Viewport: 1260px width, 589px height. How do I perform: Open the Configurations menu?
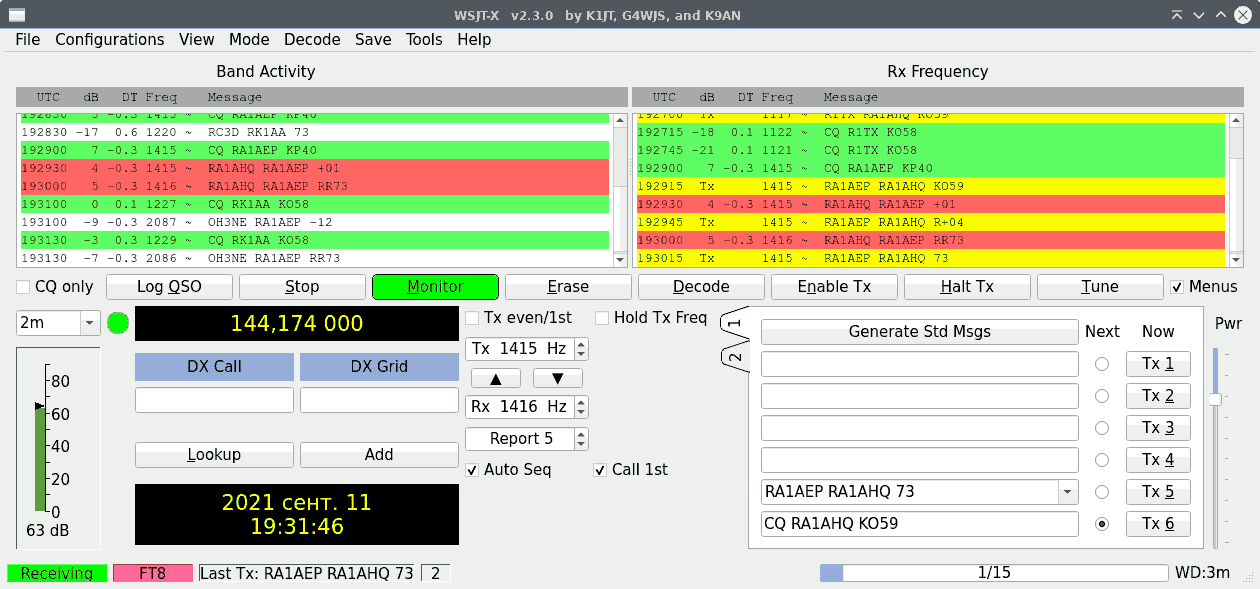(x=110, y=40)
